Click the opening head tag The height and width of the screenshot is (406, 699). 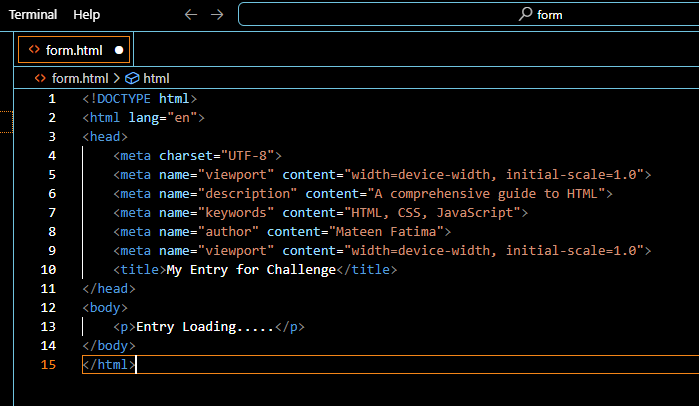(x=105, y=136)
